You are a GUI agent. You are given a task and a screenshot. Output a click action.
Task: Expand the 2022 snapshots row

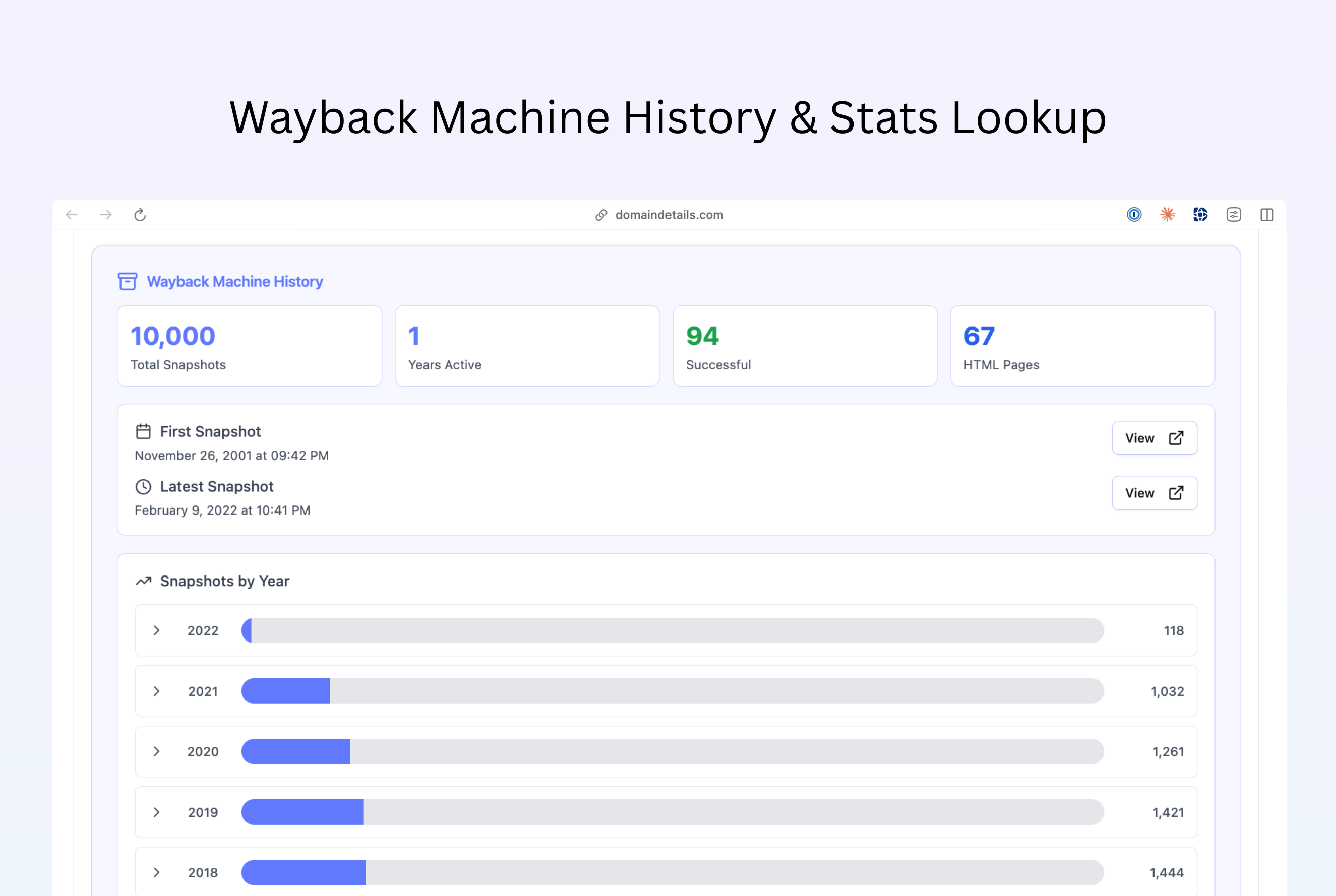coord(156,630)
